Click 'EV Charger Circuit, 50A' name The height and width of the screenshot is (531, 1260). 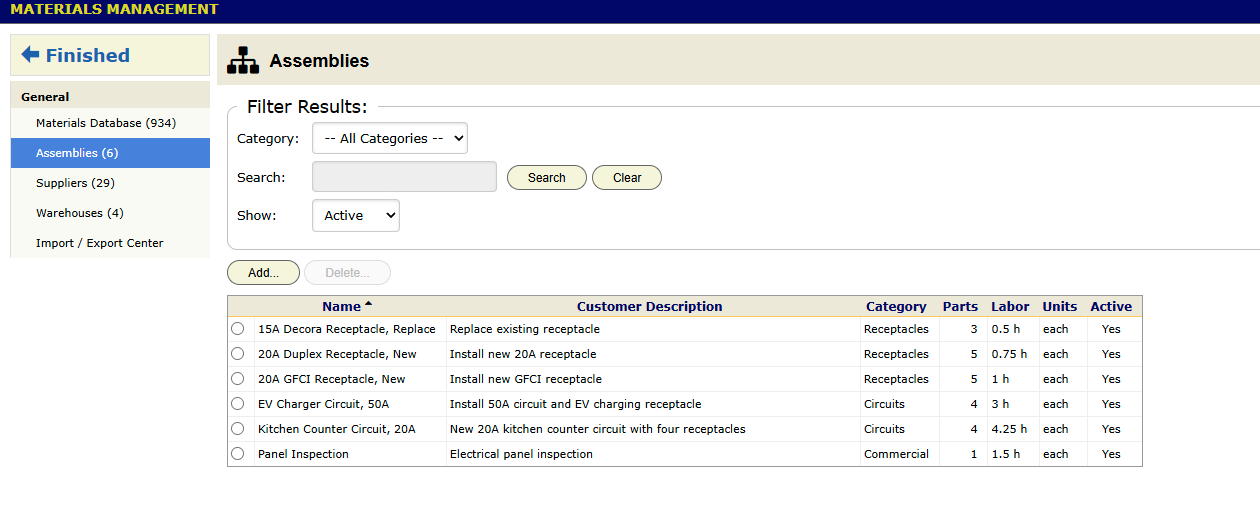tap(323, 404)
